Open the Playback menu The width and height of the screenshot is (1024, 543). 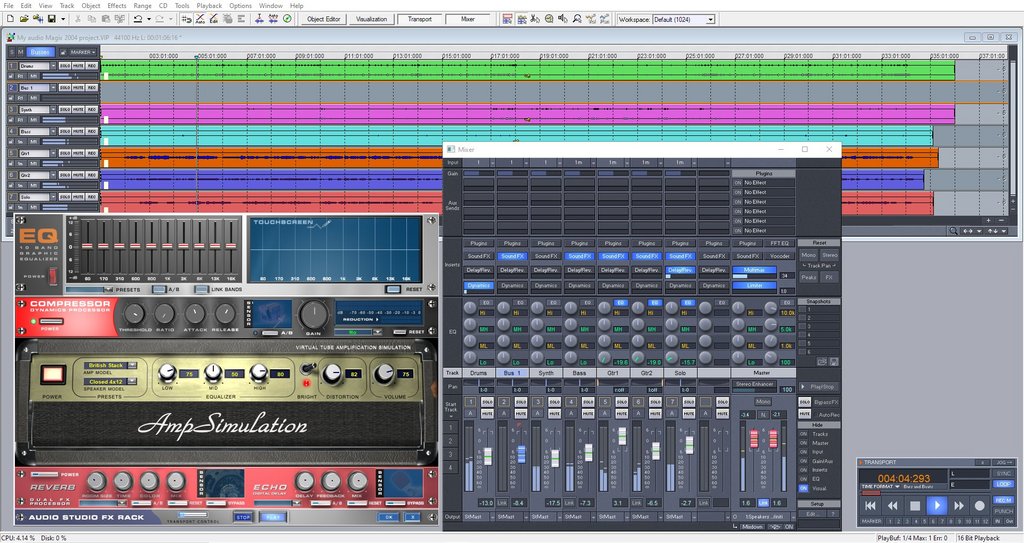pyautogui.click(x=209, y=5)
